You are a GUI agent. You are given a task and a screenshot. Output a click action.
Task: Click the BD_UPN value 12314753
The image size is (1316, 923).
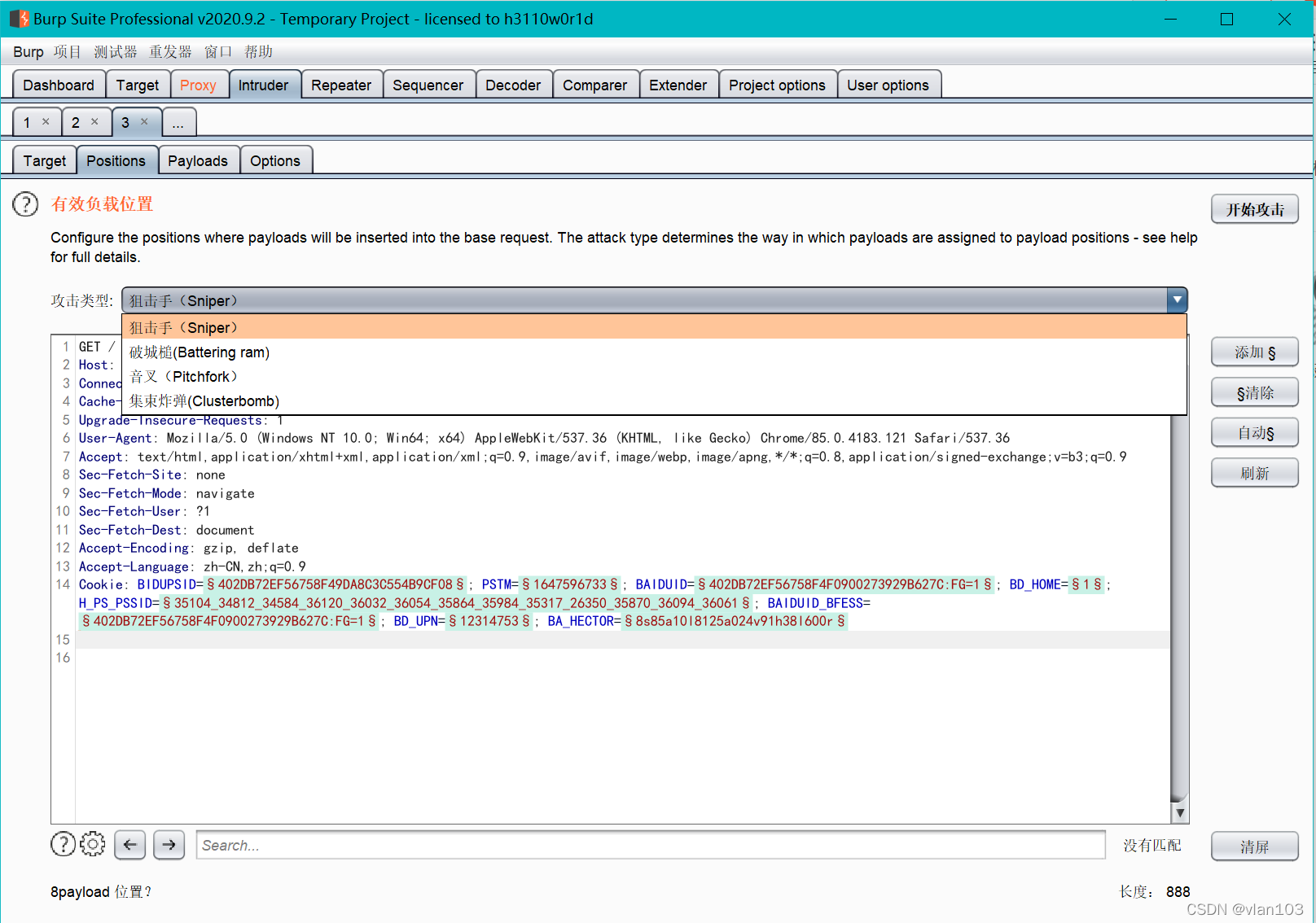pos(489,621)
